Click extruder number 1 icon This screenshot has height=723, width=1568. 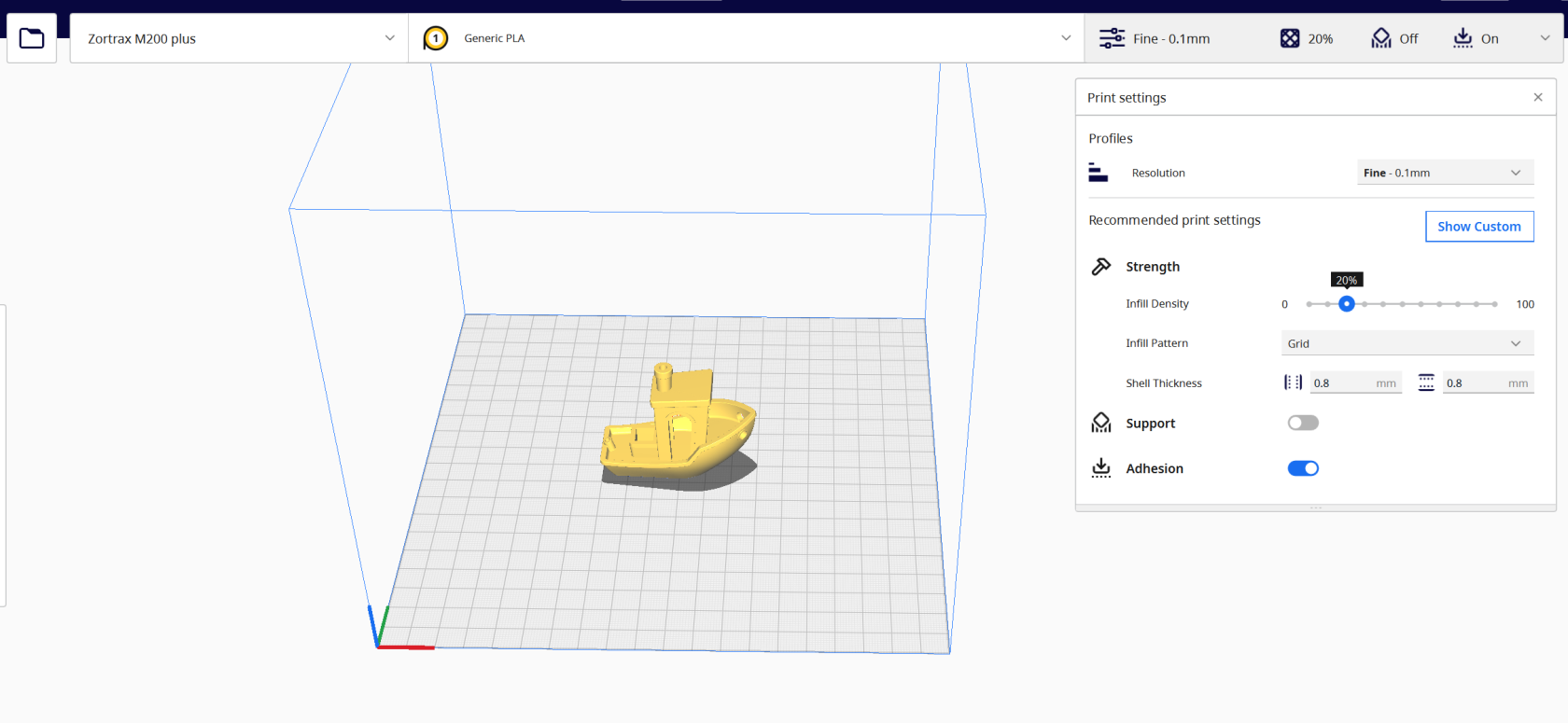tap(436, 38)
